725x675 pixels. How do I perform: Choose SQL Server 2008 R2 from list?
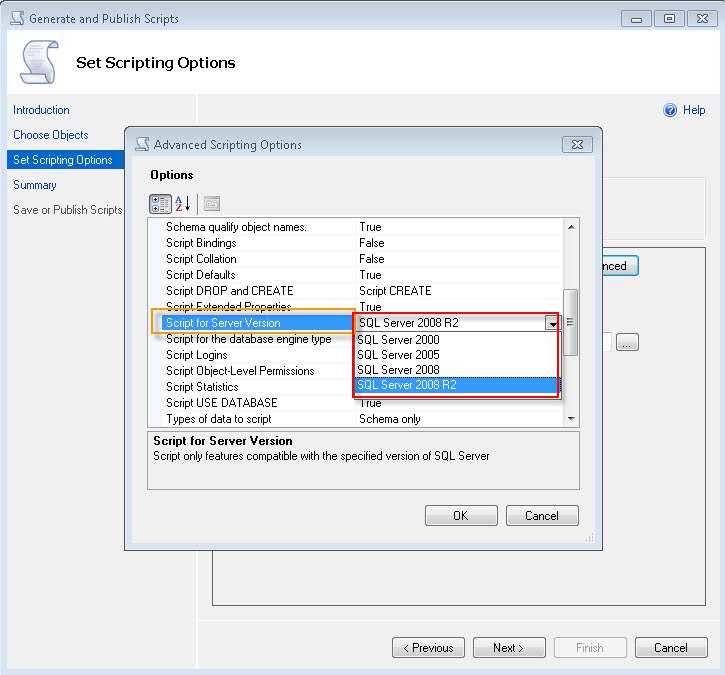[x=456, y=385]
